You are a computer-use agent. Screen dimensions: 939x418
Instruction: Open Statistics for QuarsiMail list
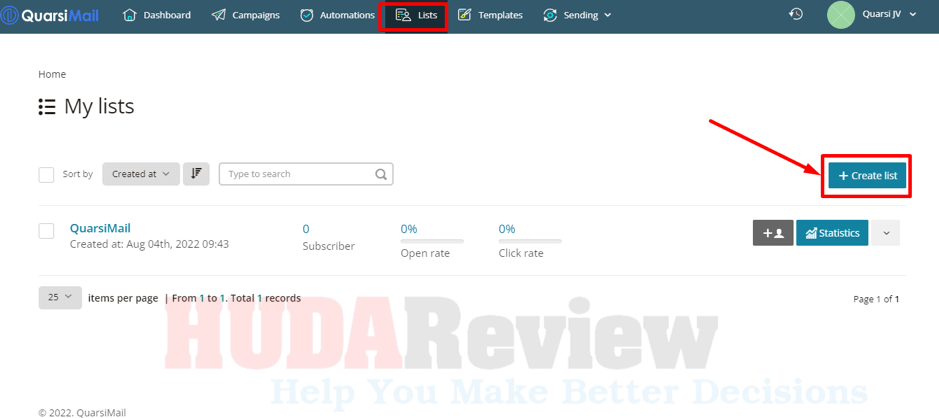coord(832,233)
